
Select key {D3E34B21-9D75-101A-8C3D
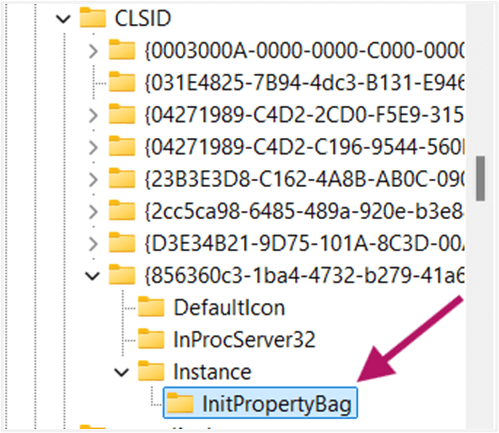304,244
